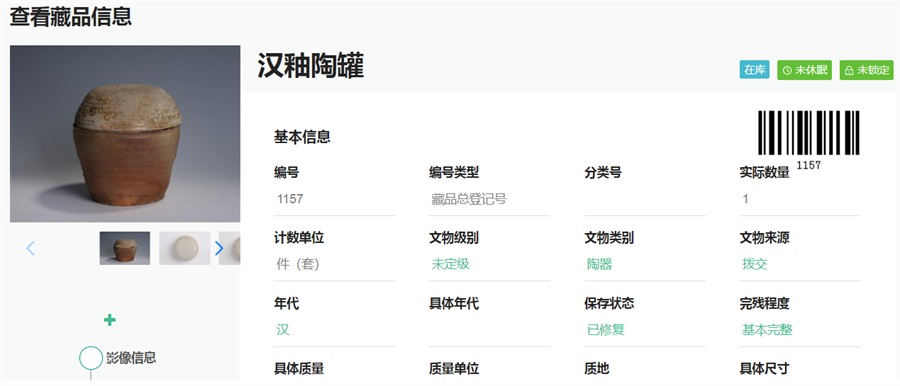Click the 质地 label
Viewport: 900px width, 386px height.
tap(597, 369)
